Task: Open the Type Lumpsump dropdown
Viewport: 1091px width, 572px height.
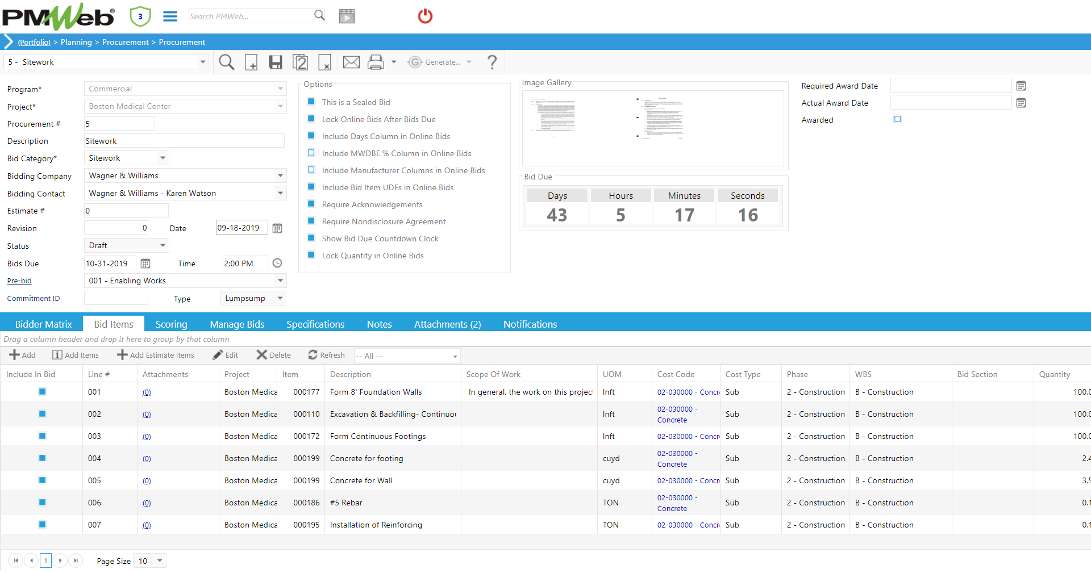Action: 280,298
